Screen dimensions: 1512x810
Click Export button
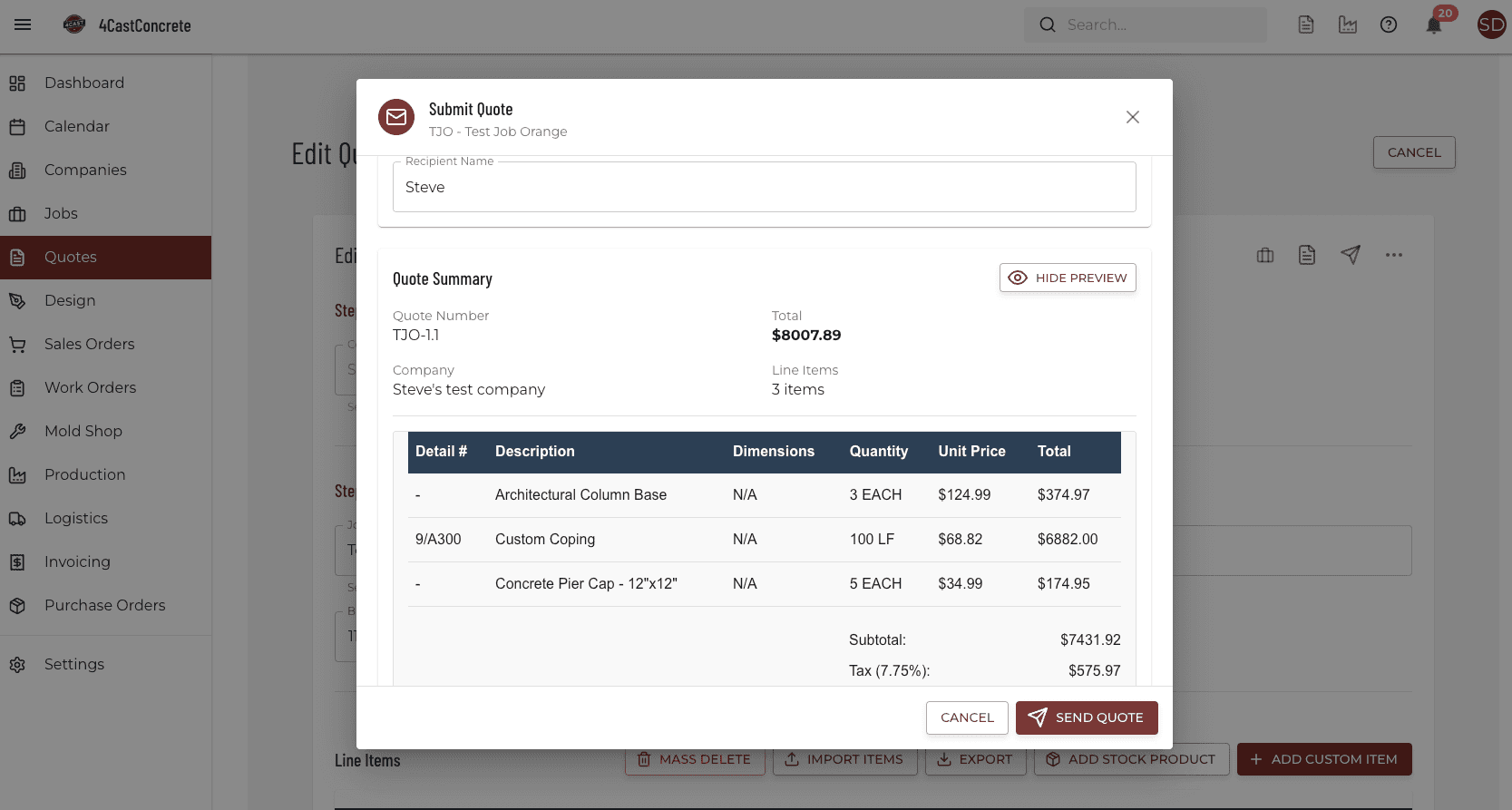click(975, 759)
